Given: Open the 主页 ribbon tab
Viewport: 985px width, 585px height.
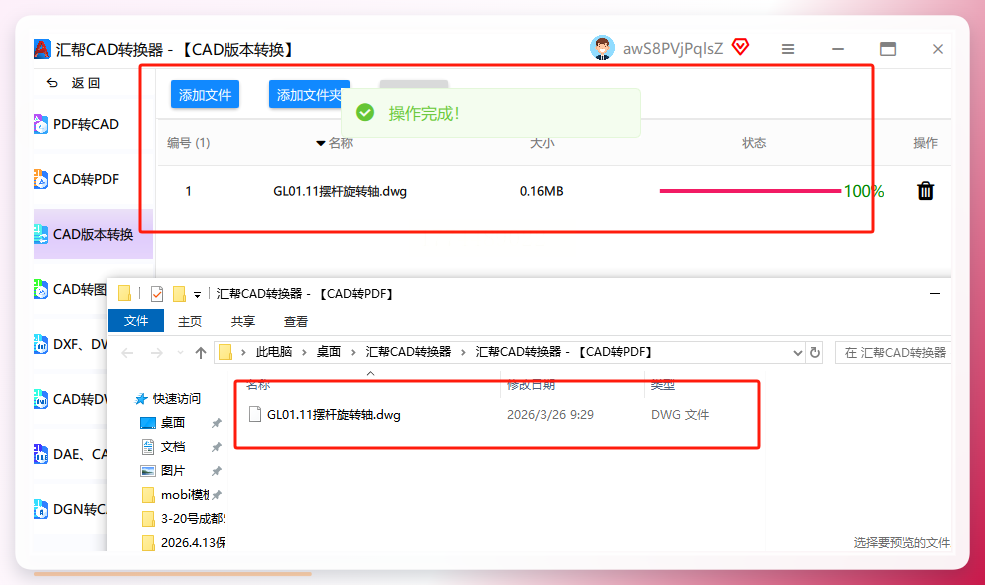Looking at the screenshot, I should tap(190, 322).
